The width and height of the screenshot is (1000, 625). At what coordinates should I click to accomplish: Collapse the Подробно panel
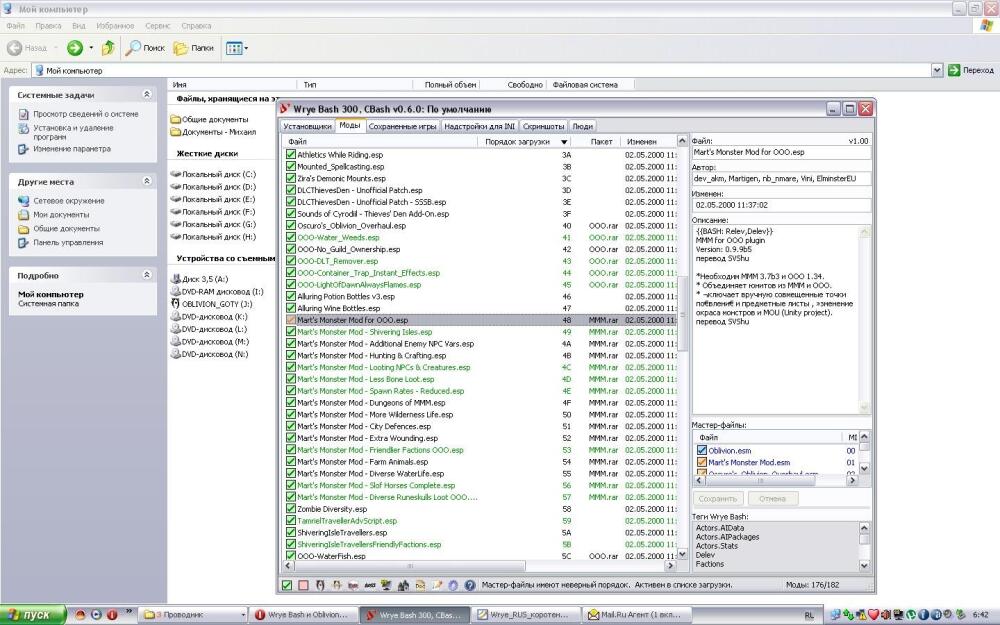(147, 275)
